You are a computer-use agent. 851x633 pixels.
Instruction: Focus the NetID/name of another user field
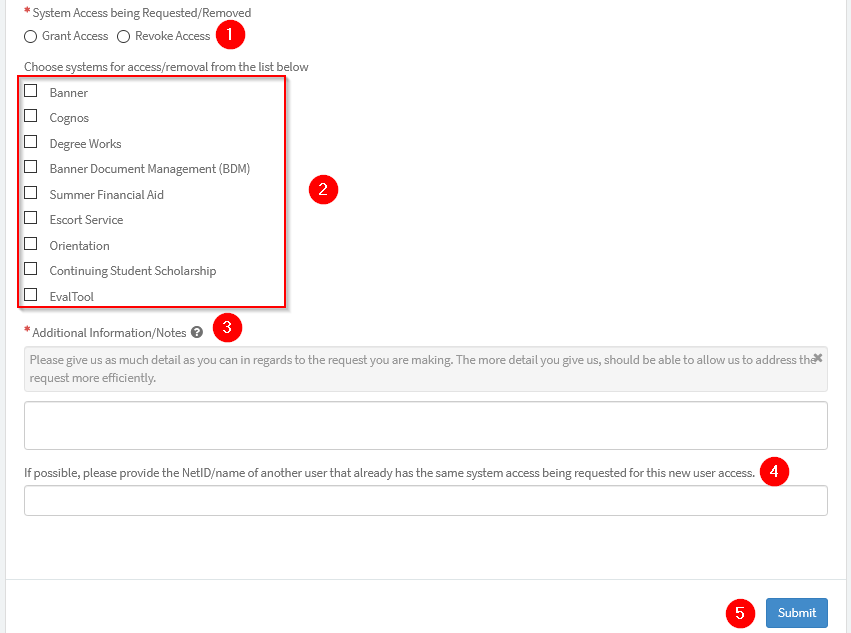(425, 500)
